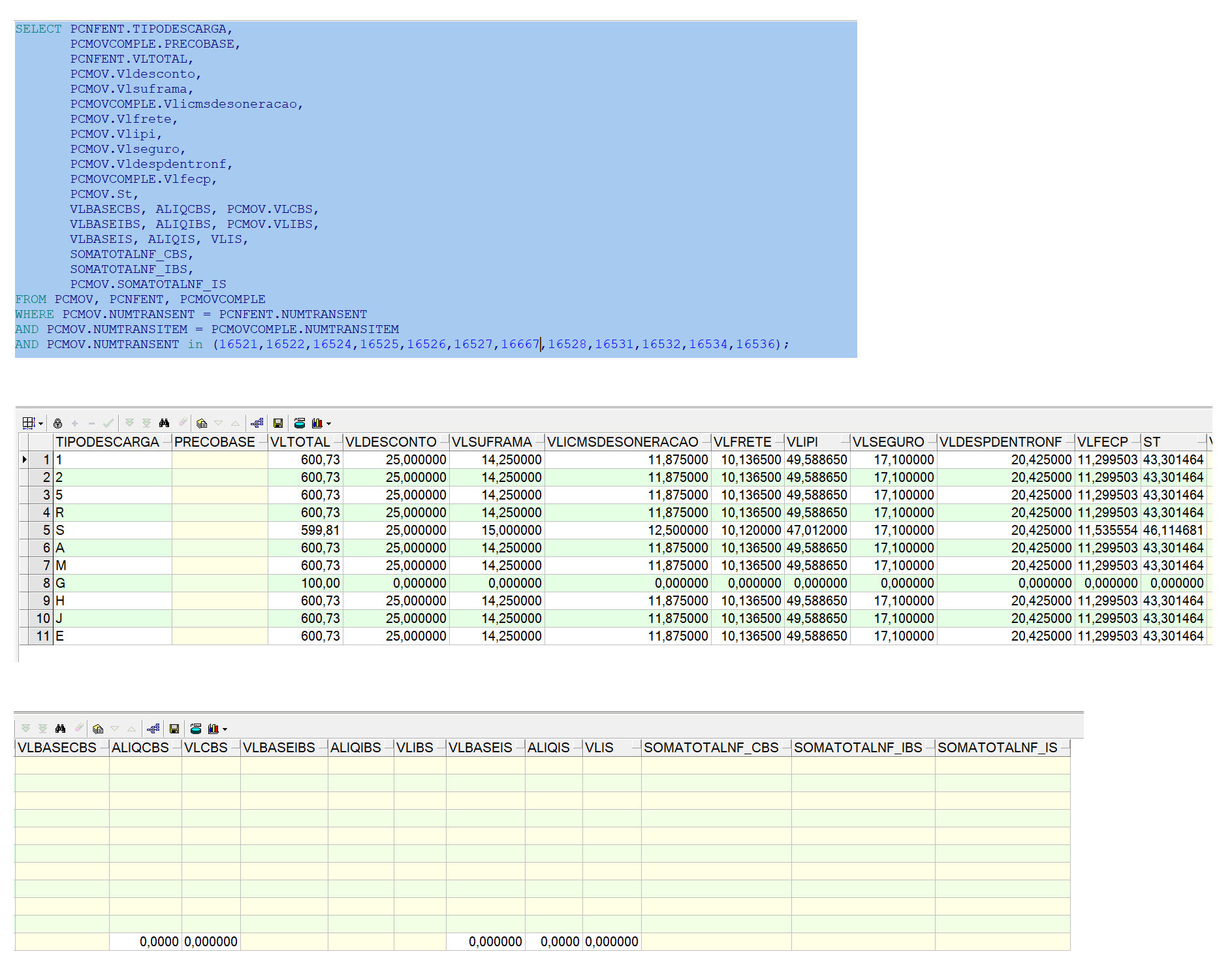This screenshot has height=973, width=1232.
Task: Click the VLDESCONTO column header
Action: [x=396, y=442]
